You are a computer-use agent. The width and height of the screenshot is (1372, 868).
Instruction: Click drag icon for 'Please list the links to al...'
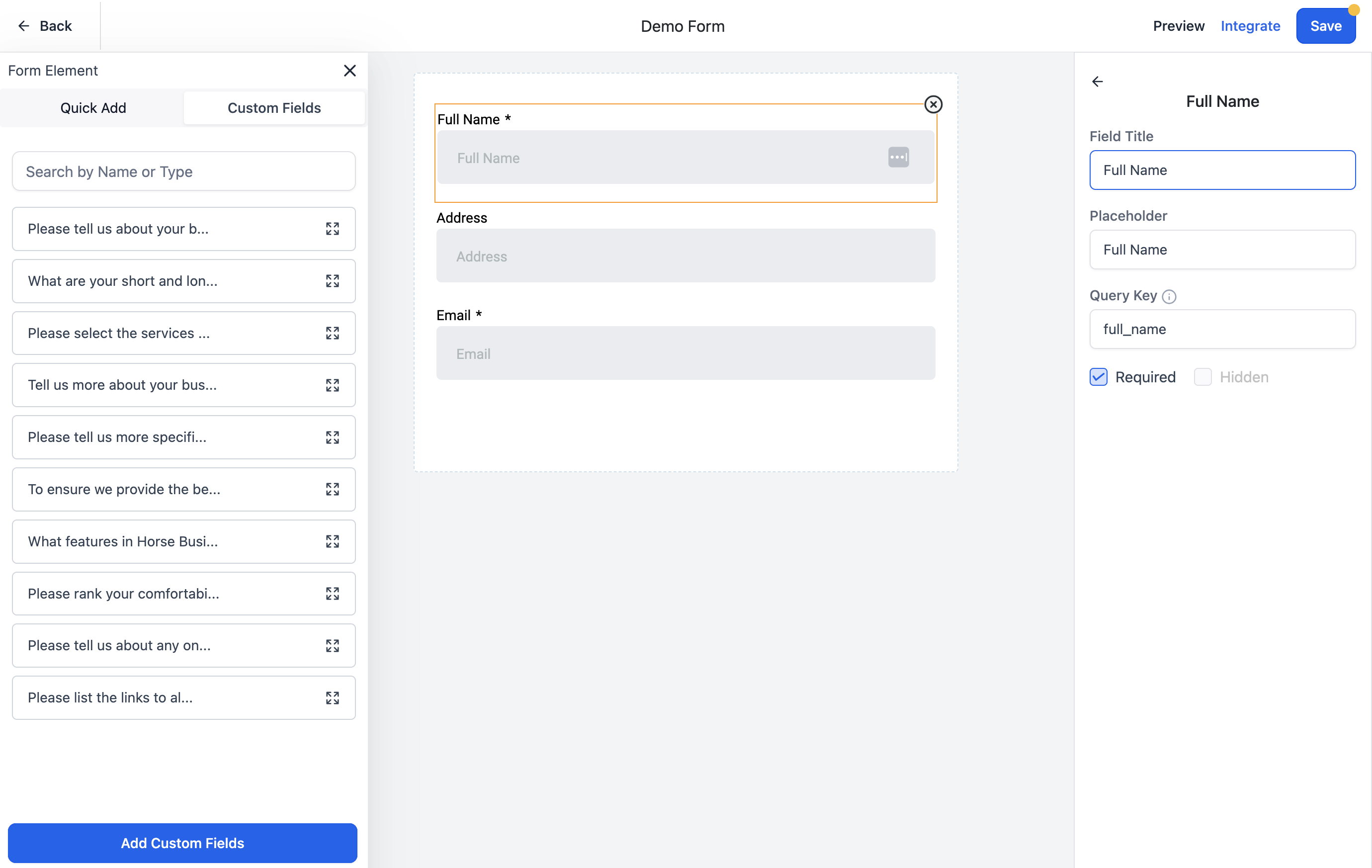click(332, 698)
